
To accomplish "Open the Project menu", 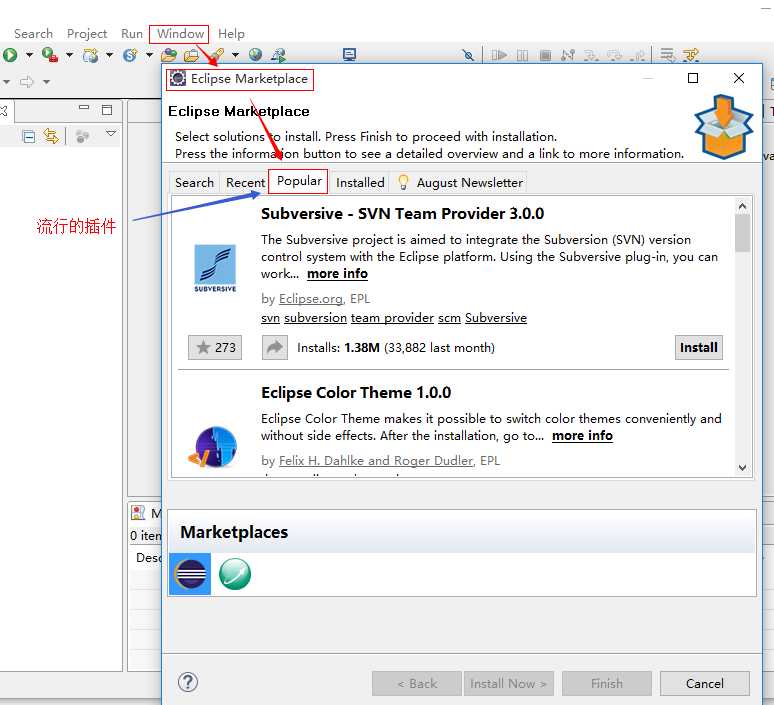I will click(x=87, y=34).
